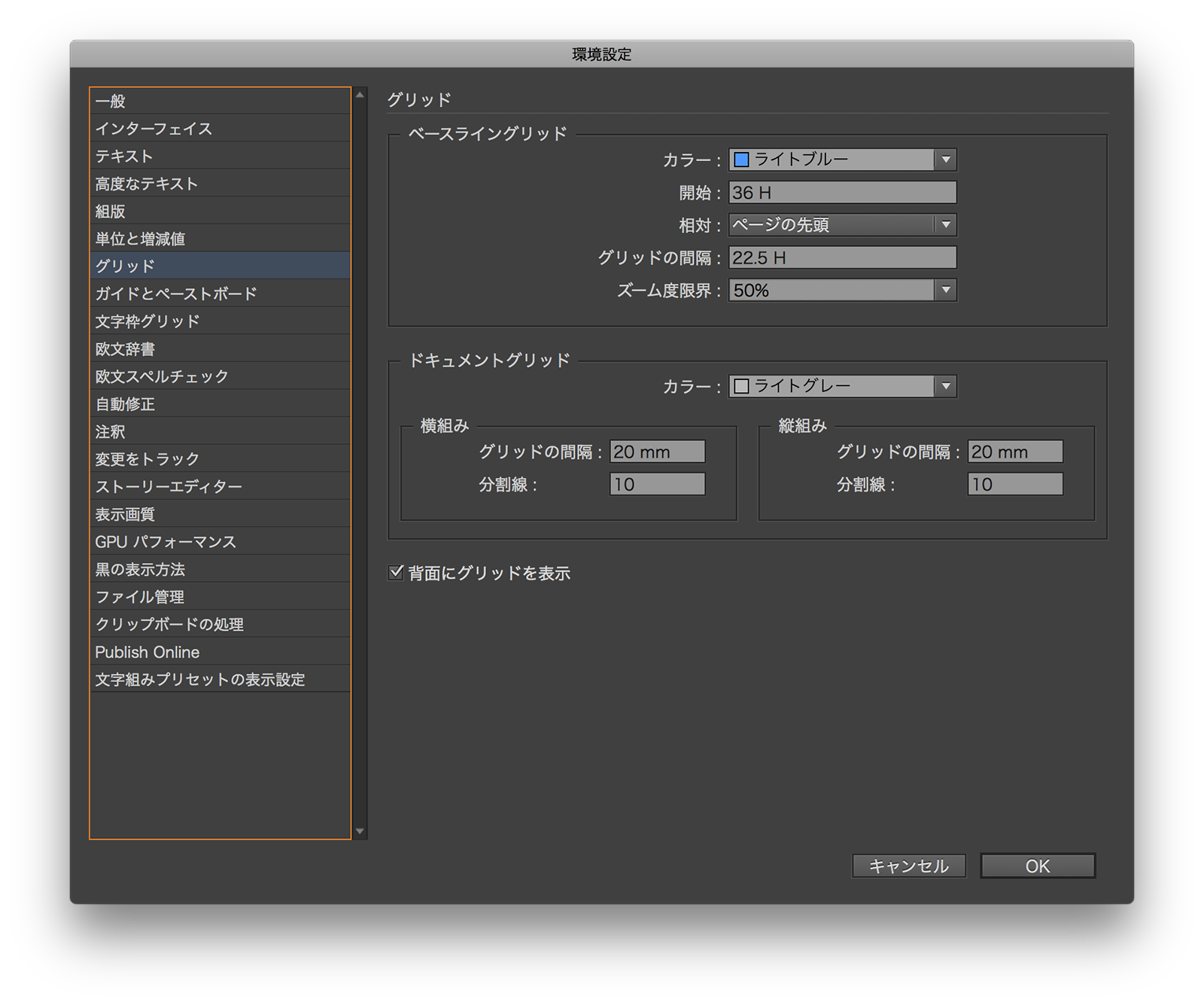This screenshot has height=1004, width=1204.
Task: Click the キャンセル button
Action: coord(908,866)
